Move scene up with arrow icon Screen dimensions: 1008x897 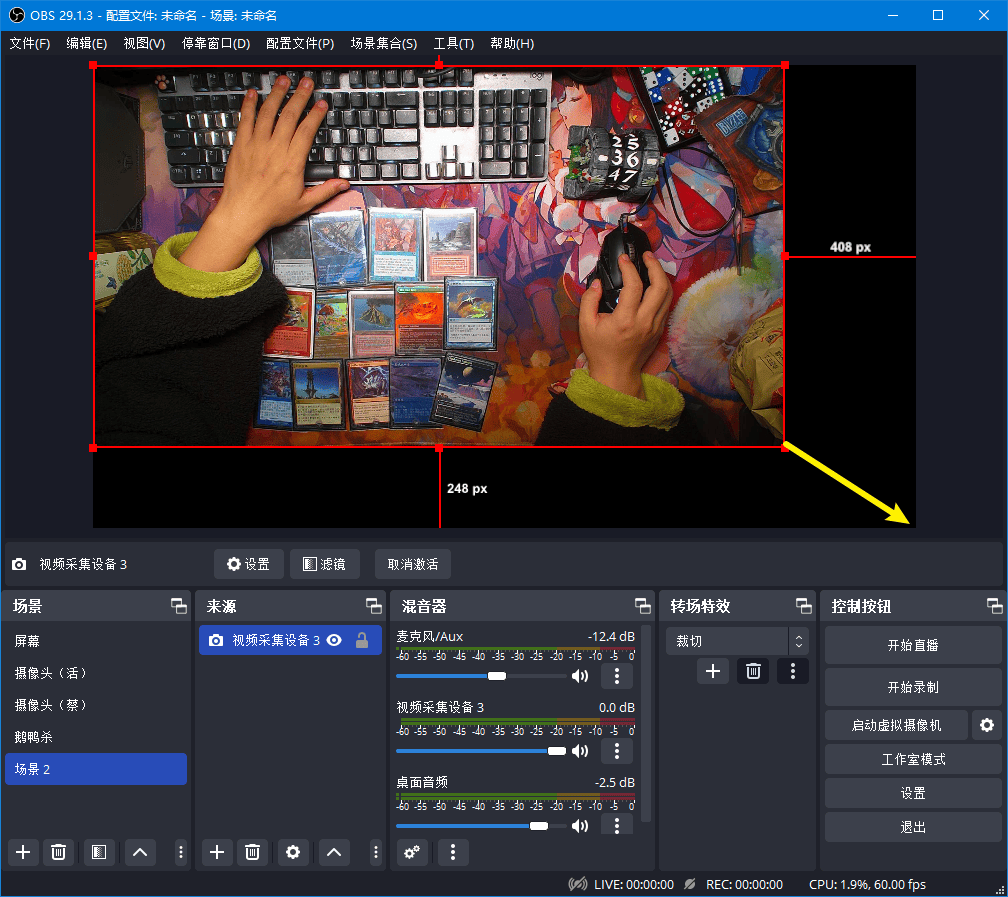click(140, 853)
